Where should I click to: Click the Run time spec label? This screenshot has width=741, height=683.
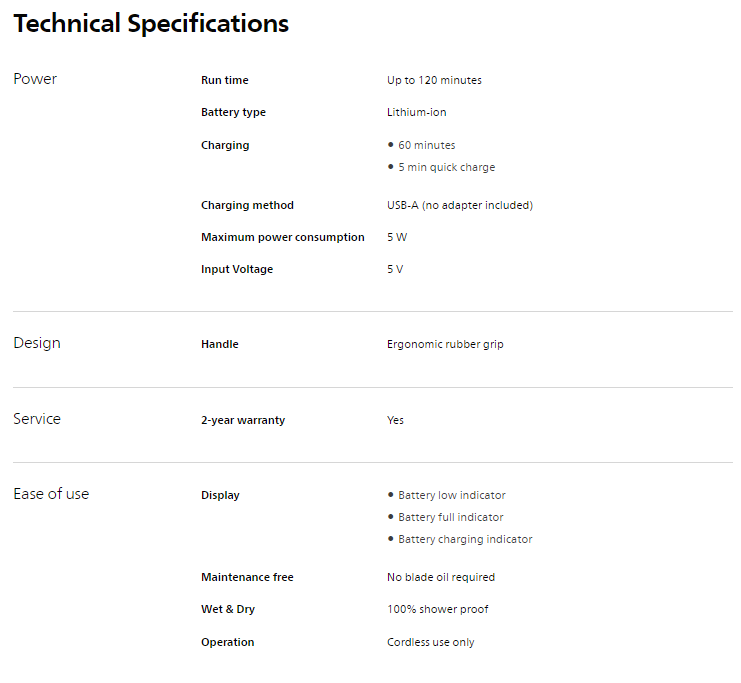225,80
